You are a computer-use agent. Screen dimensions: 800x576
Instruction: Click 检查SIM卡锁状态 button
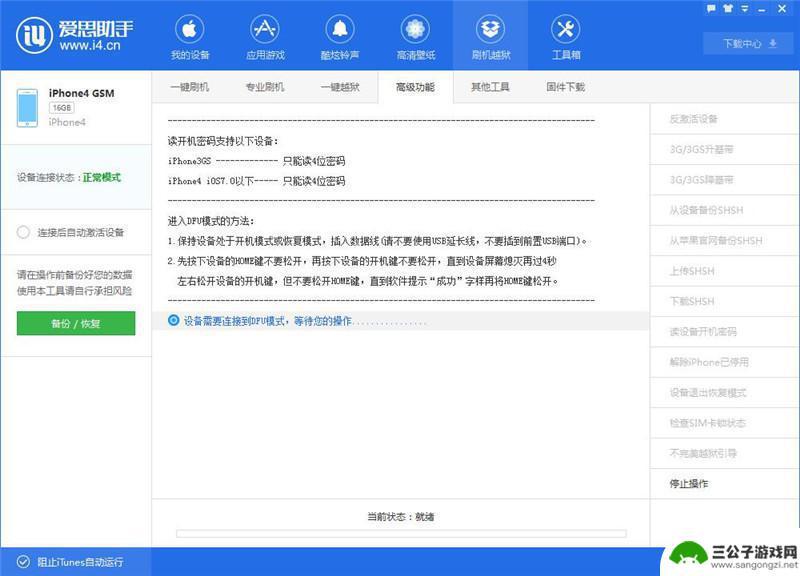coord(724,423)
